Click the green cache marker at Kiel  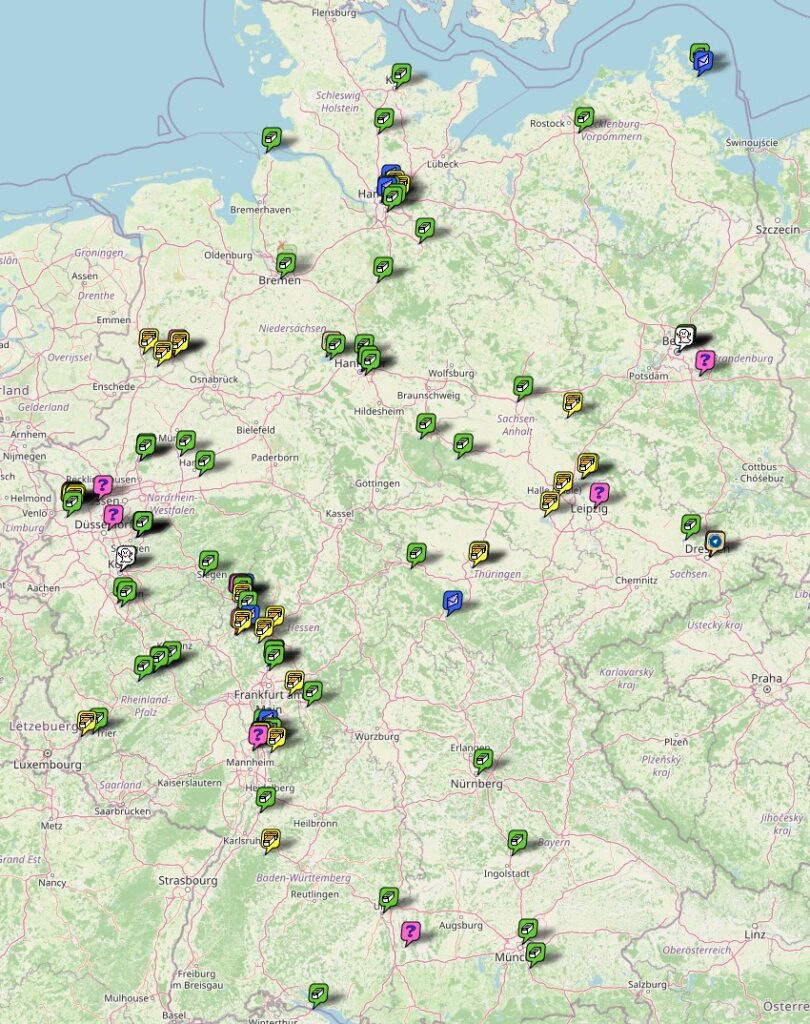[x=401, y=74]
